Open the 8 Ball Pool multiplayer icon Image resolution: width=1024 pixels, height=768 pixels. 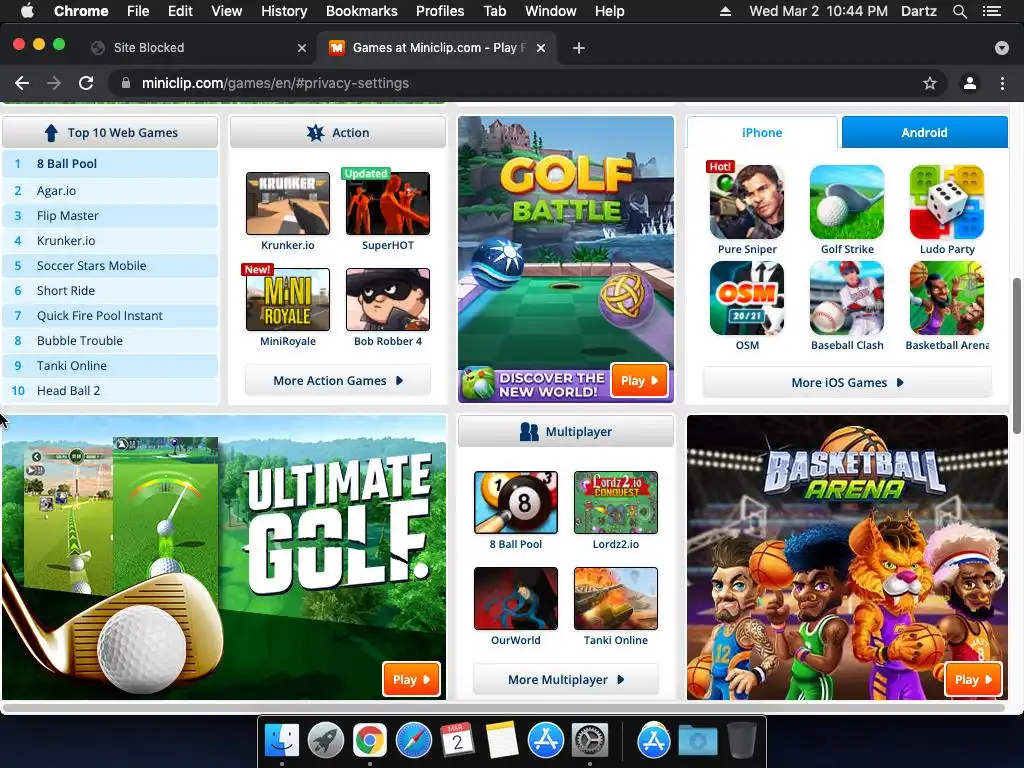tap(516, 502)
